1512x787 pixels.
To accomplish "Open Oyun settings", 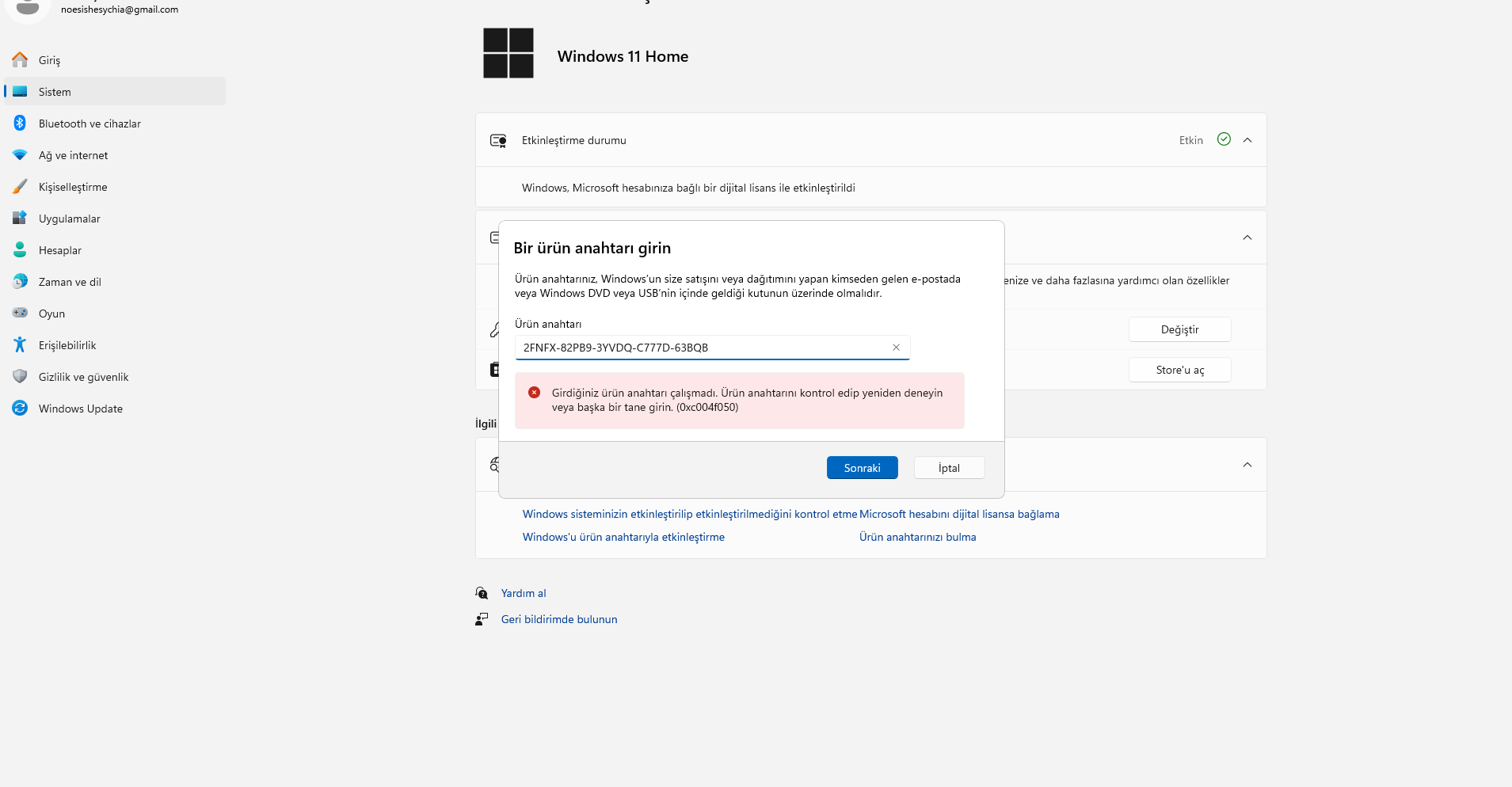I will pos(115,314).
